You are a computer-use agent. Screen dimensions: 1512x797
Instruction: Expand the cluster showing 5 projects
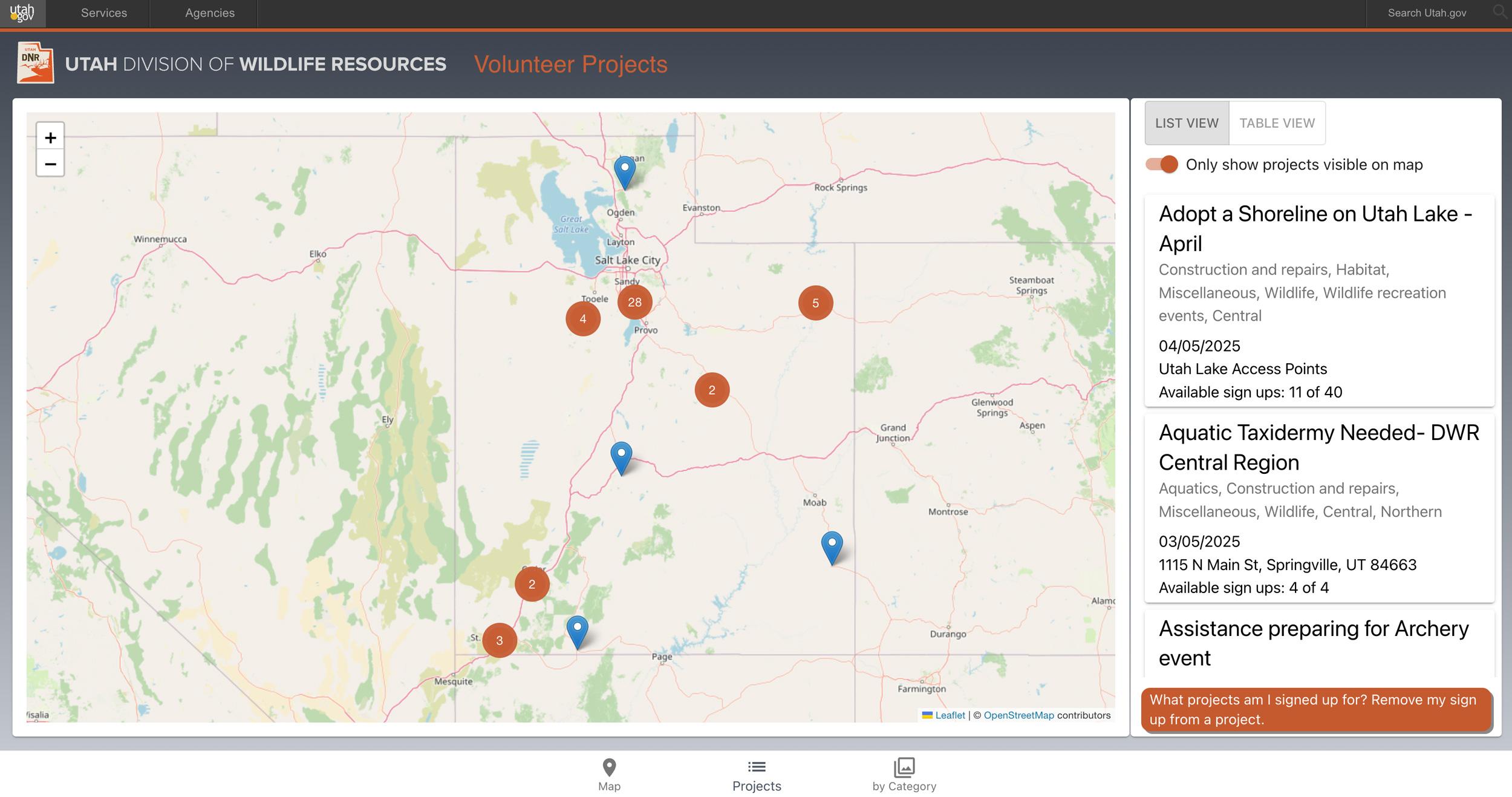click(x=816, y=302)
